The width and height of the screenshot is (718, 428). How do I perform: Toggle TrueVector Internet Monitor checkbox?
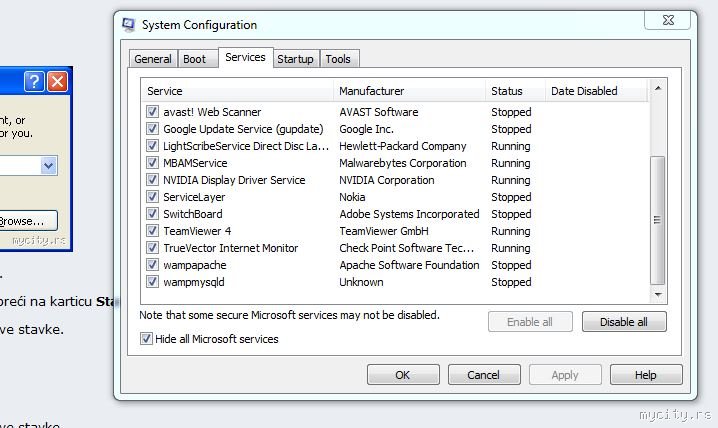pyautogui.click(x=152, y=248)
